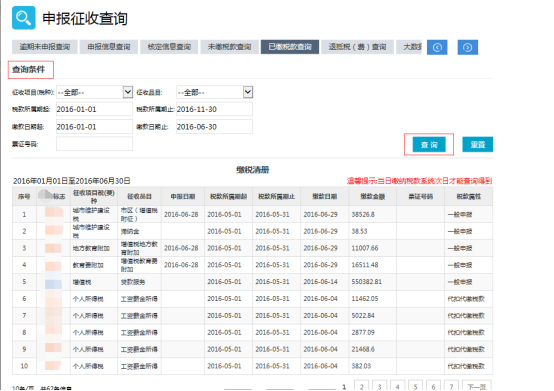Image resolution: width=554 pixels, height=391 pixels.
Task: Go to results page 5
Action: tap(416, 386)
